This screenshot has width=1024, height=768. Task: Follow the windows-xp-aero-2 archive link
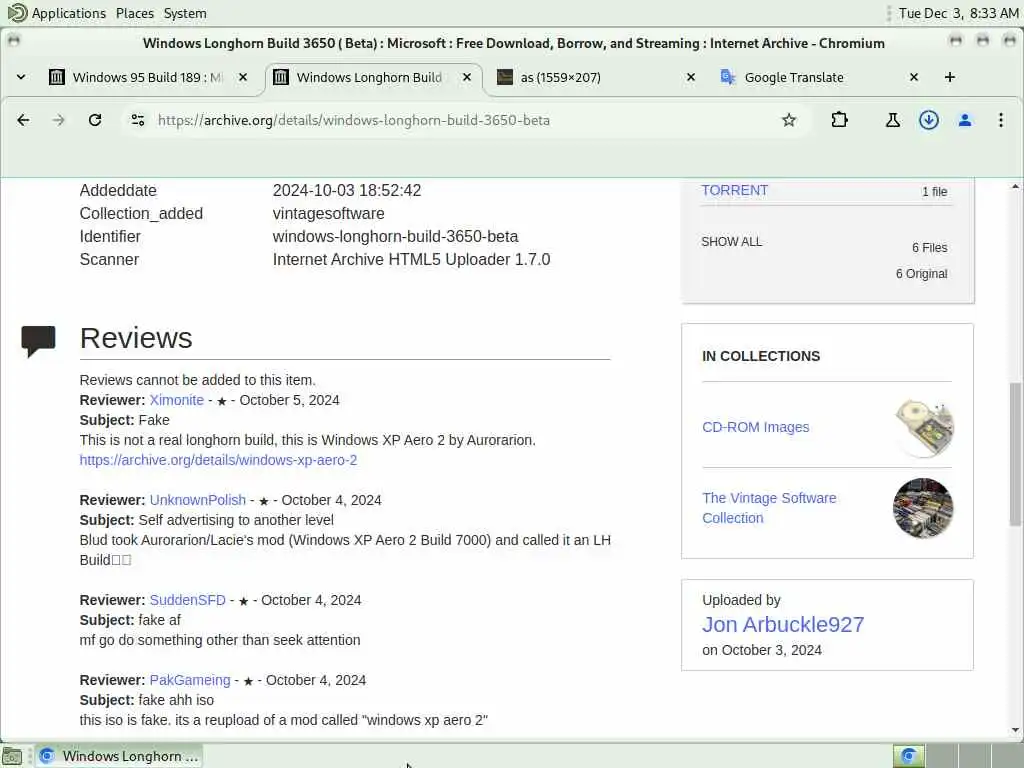click(218, 460)
